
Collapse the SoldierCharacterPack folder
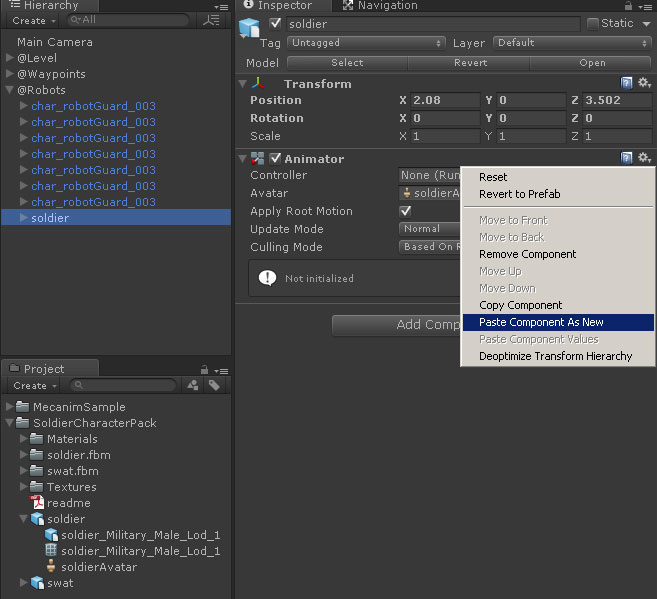10,423
